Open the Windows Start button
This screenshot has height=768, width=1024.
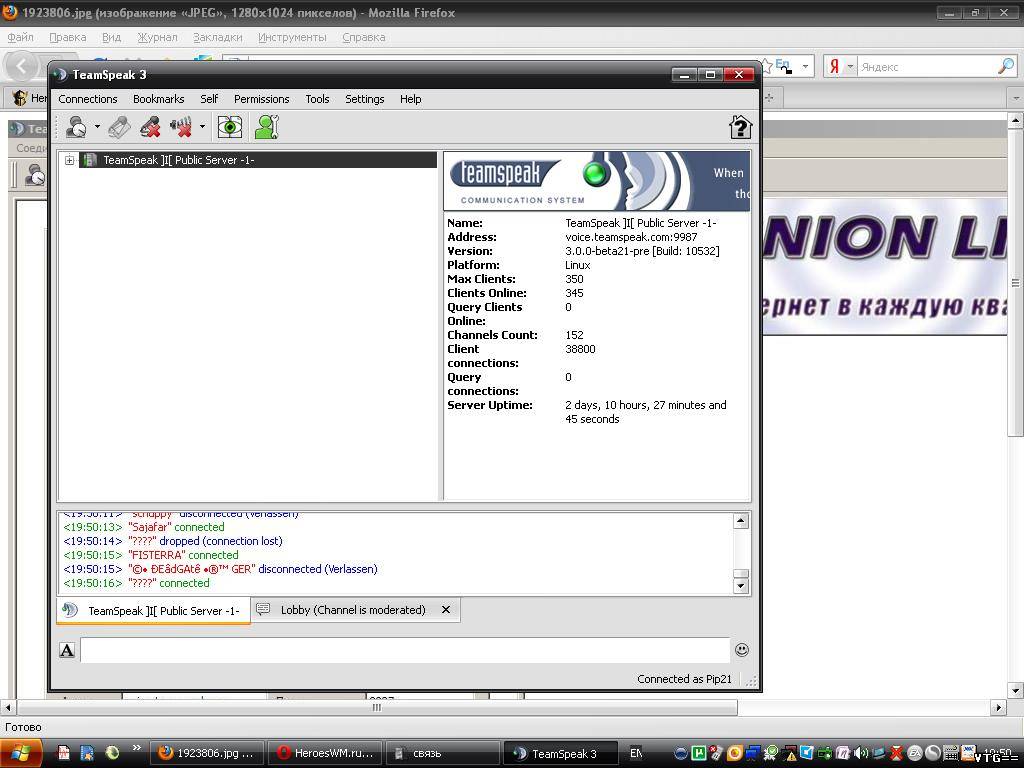[21, 753]
